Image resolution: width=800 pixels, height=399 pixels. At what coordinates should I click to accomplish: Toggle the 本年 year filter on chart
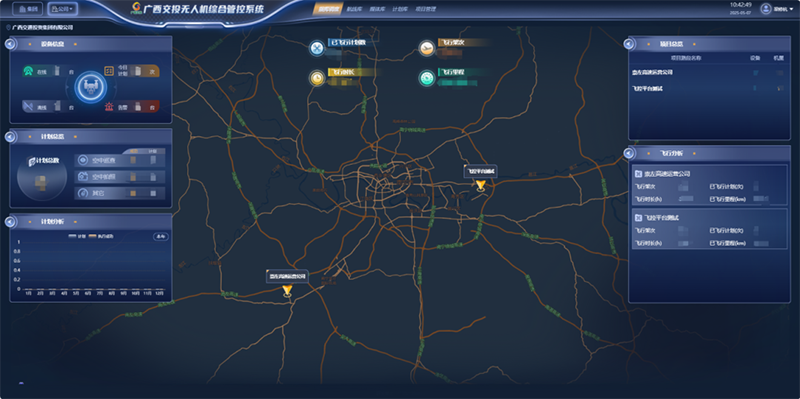pyautogui.click(x=161, y=236)
